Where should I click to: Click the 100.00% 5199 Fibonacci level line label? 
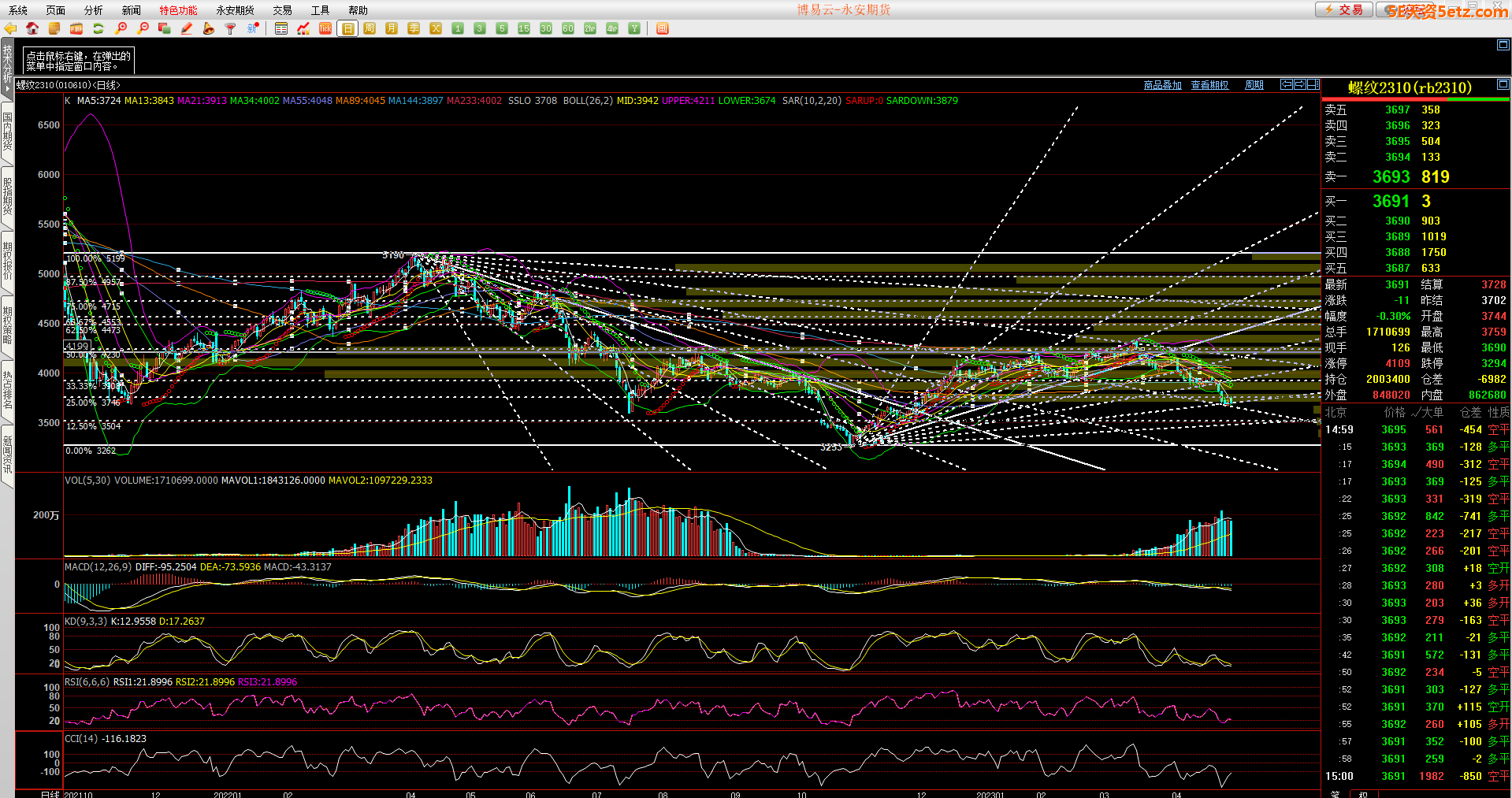tap(95, 258)
